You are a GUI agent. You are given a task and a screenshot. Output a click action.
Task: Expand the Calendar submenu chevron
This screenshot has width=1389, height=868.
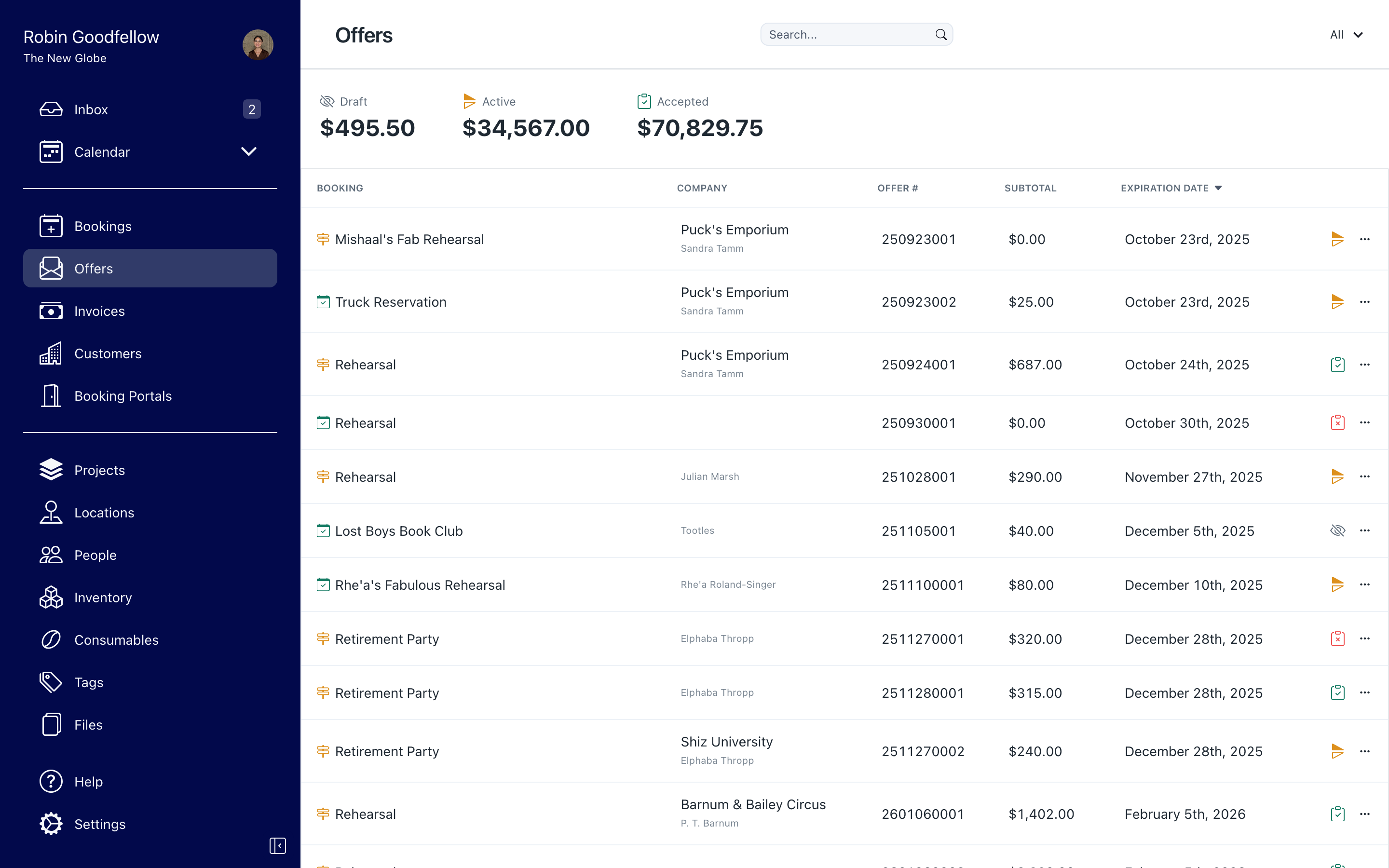(248, 151)
